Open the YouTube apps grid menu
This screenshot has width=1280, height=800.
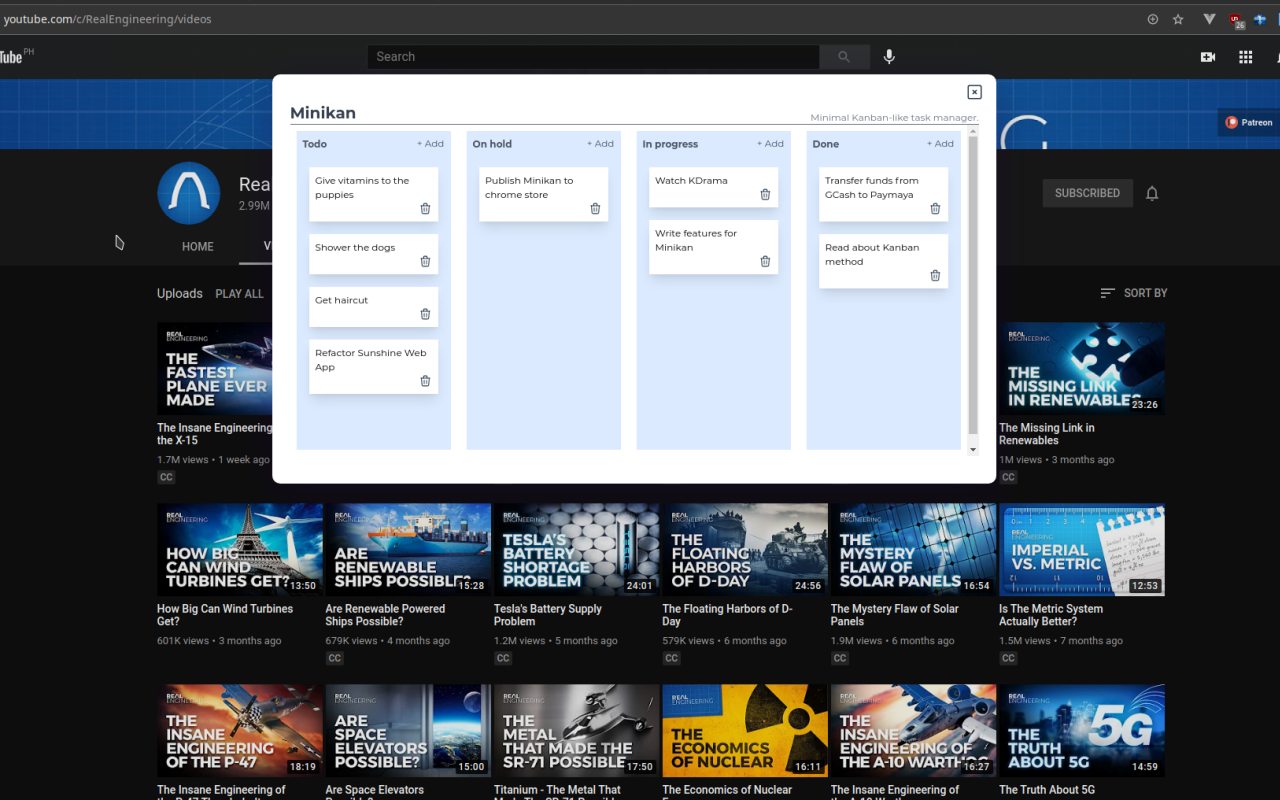click(x=1245, y=57)
